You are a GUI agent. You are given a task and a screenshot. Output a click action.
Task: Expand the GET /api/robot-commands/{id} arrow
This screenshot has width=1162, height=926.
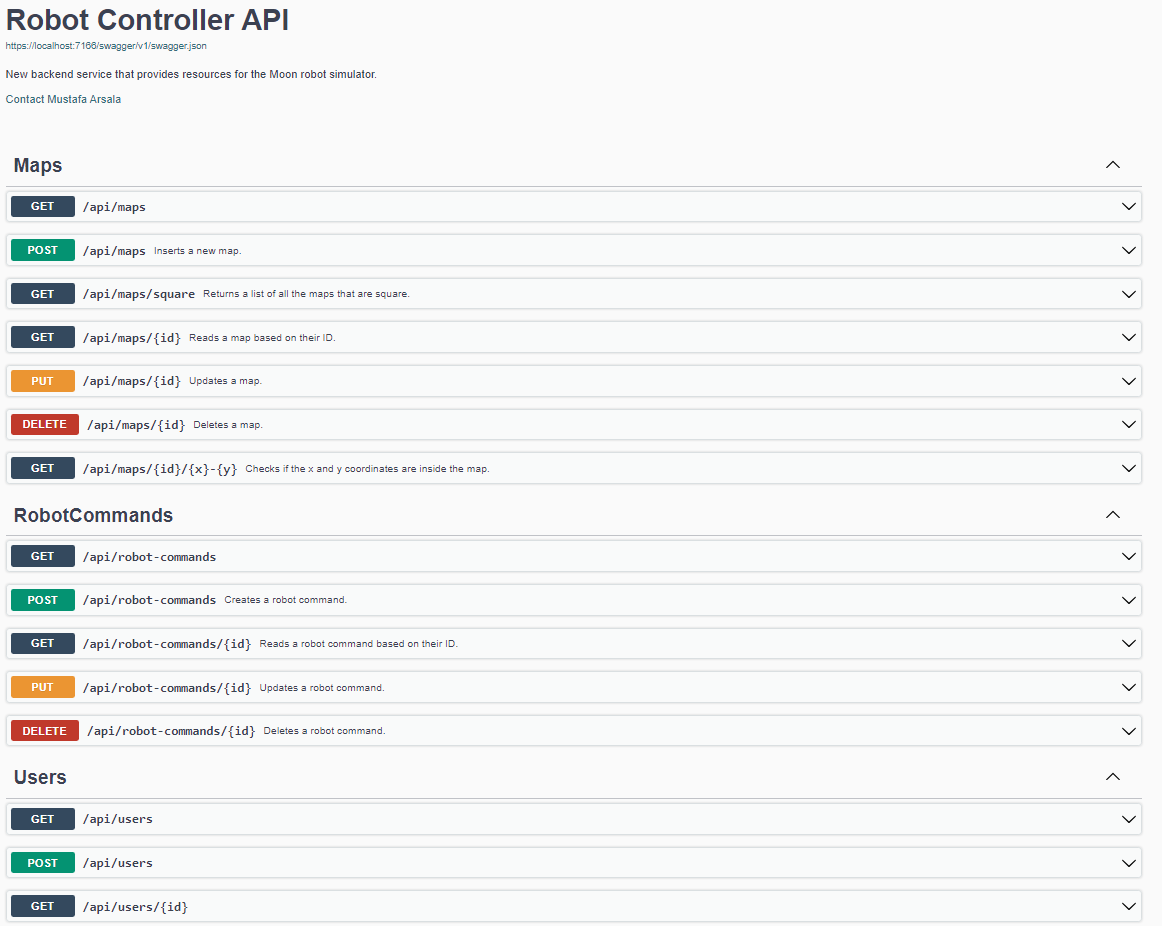coord(1129,644)
